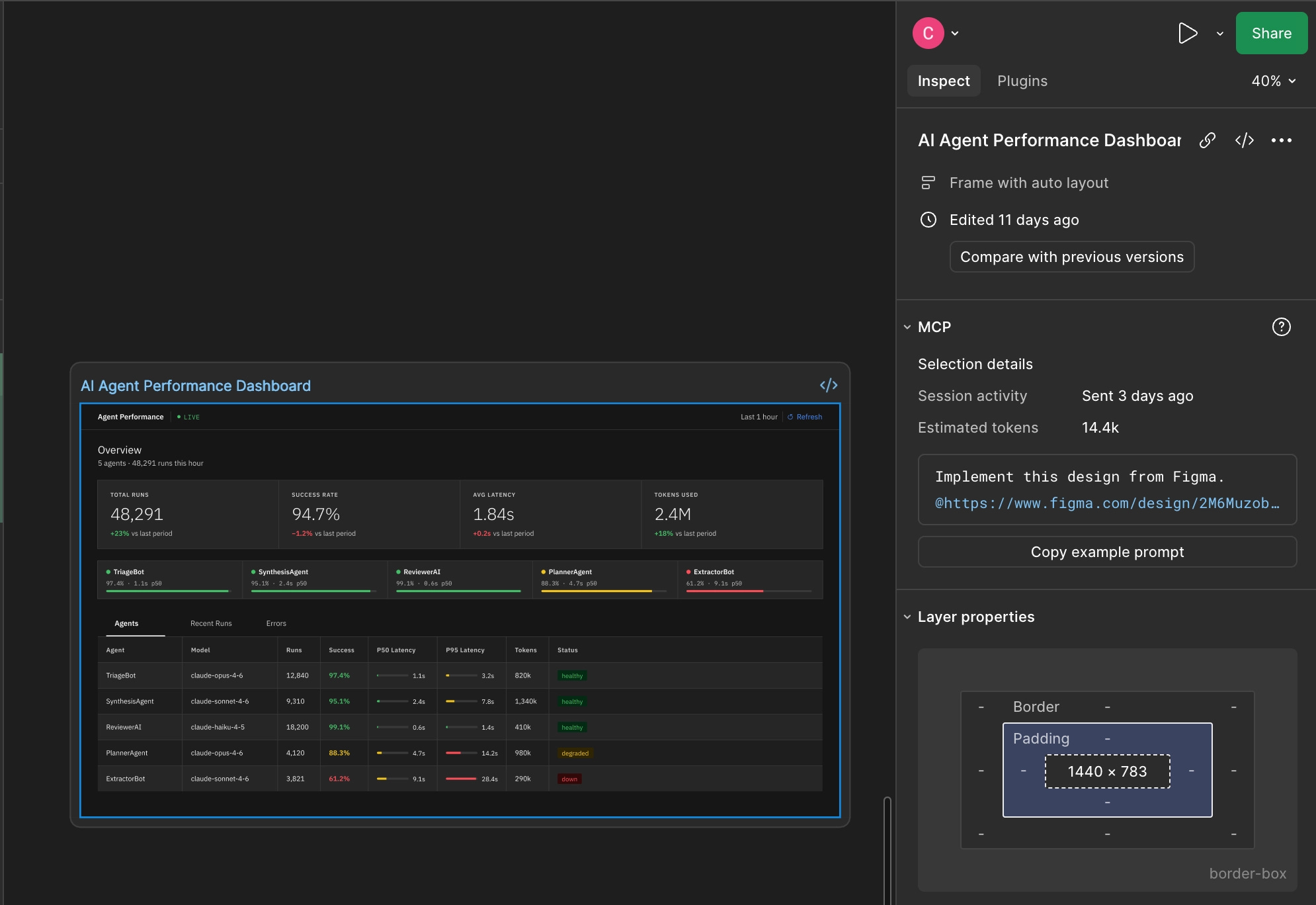Open the present options dropdown arrow
1316x905 pixels.
(1220, 34)
